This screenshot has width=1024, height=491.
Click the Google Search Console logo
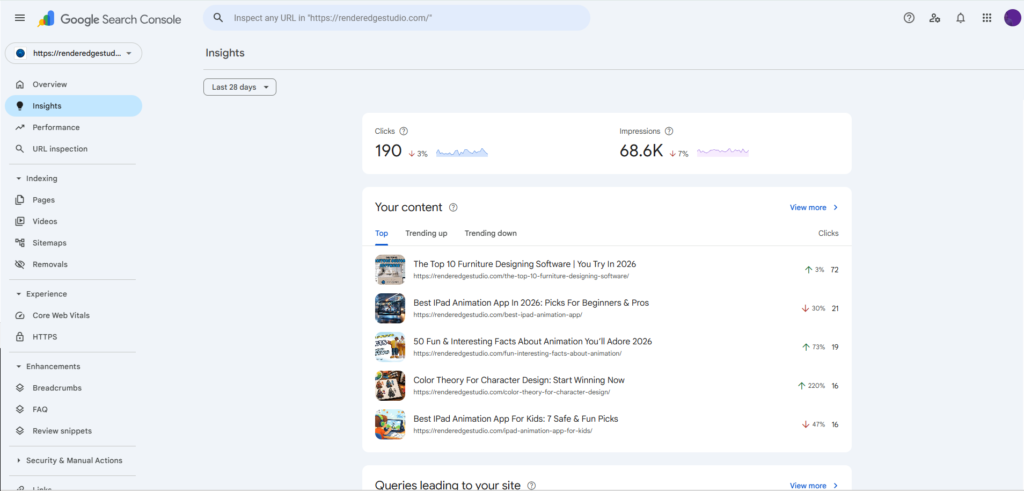[x=109, y=19]
